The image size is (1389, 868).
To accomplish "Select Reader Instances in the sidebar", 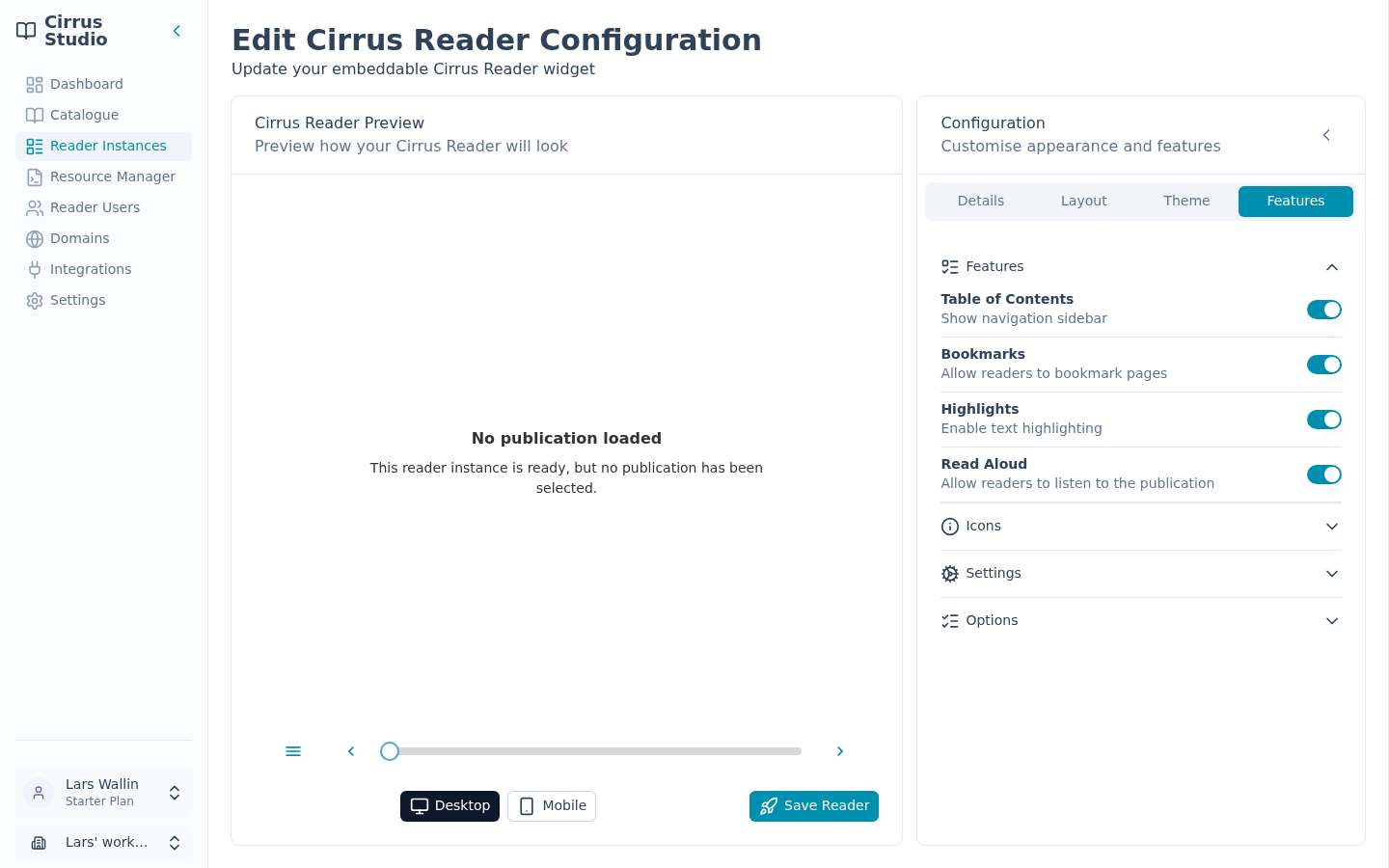I will (103, 146).
